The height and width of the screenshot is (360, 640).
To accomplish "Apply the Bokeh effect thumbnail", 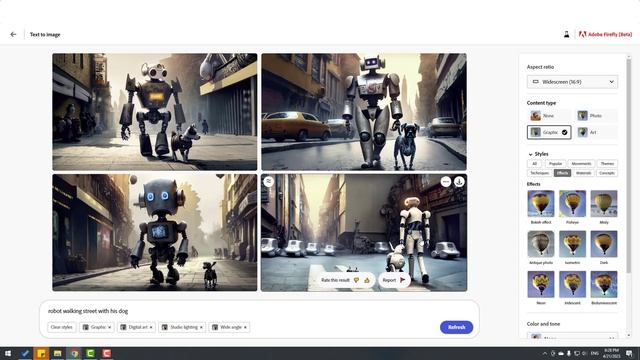I will pyautogui.click(x=540, y=204).
